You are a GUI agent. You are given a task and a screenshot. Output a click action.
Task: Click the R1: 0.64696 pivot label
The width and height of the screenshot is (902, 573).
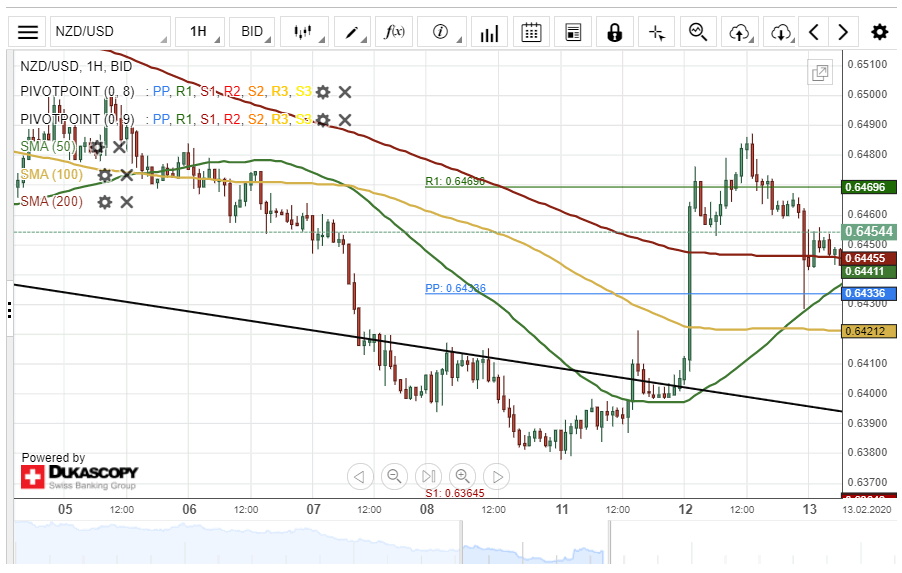(455, 182)
